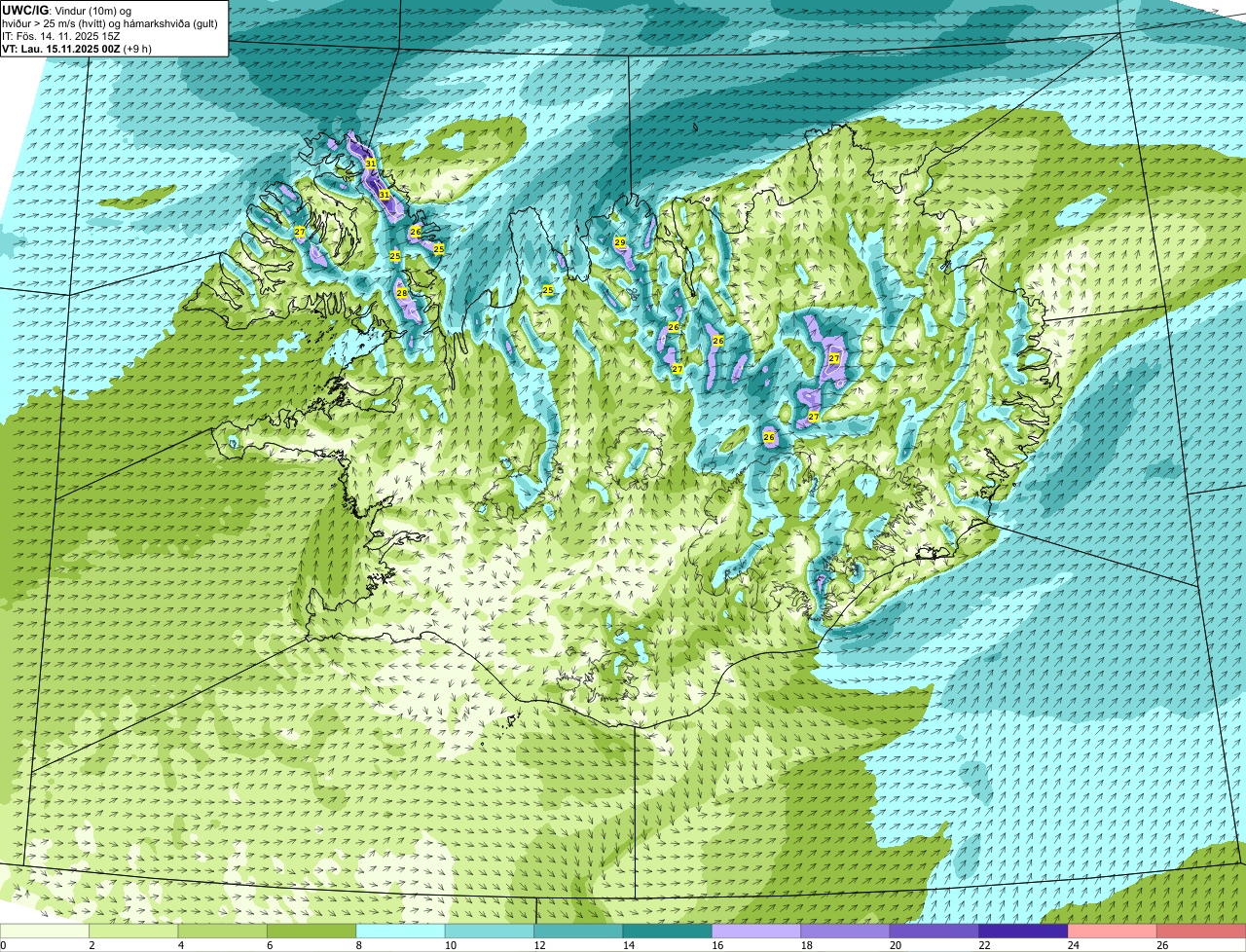
Task: Click the line "hviður > 25 m/s (hvítt) og hámarkshviða (gult)"
Action: pos(110,23)
